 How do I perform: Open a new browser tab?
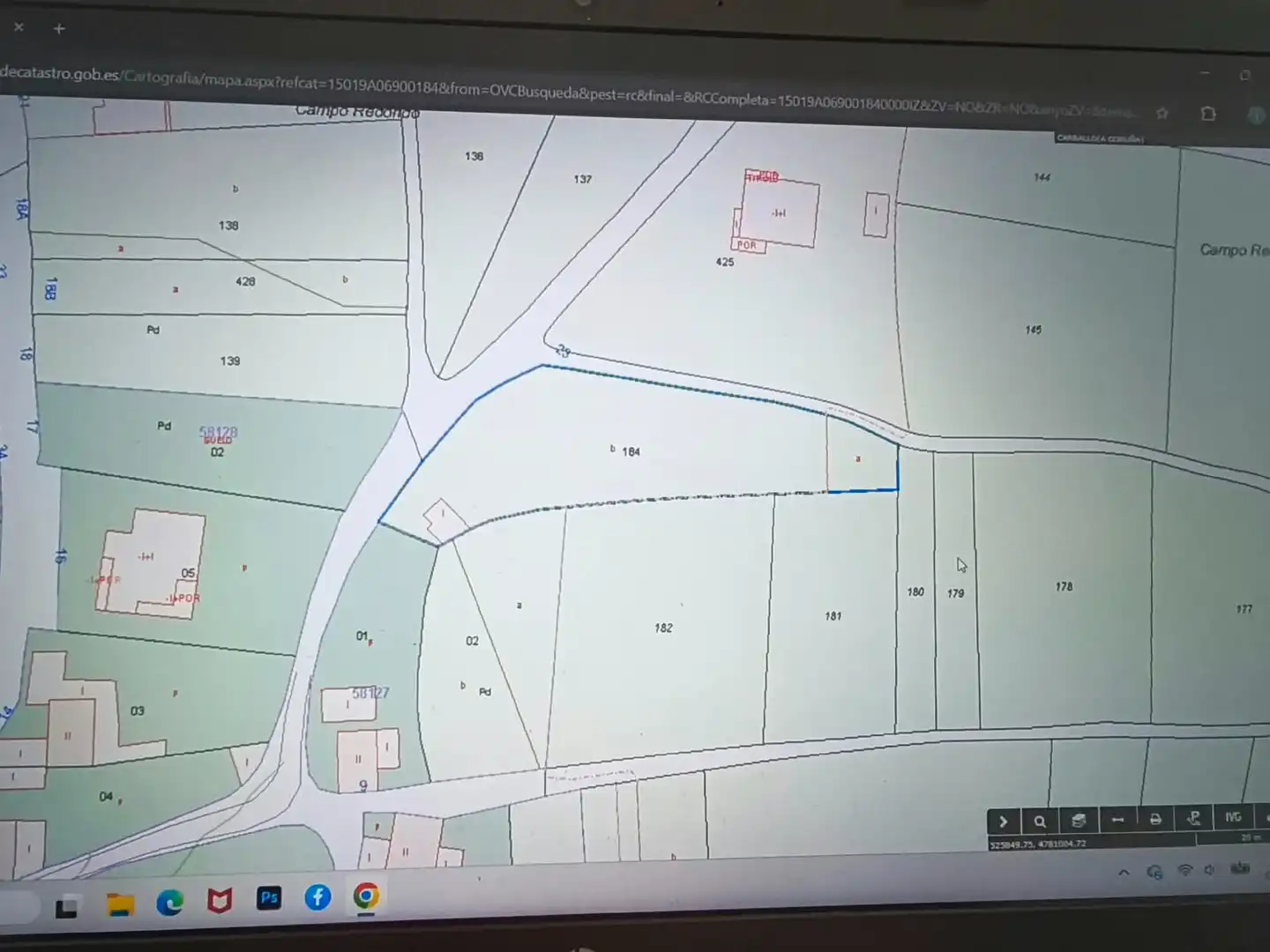click(x=59, y=29)
